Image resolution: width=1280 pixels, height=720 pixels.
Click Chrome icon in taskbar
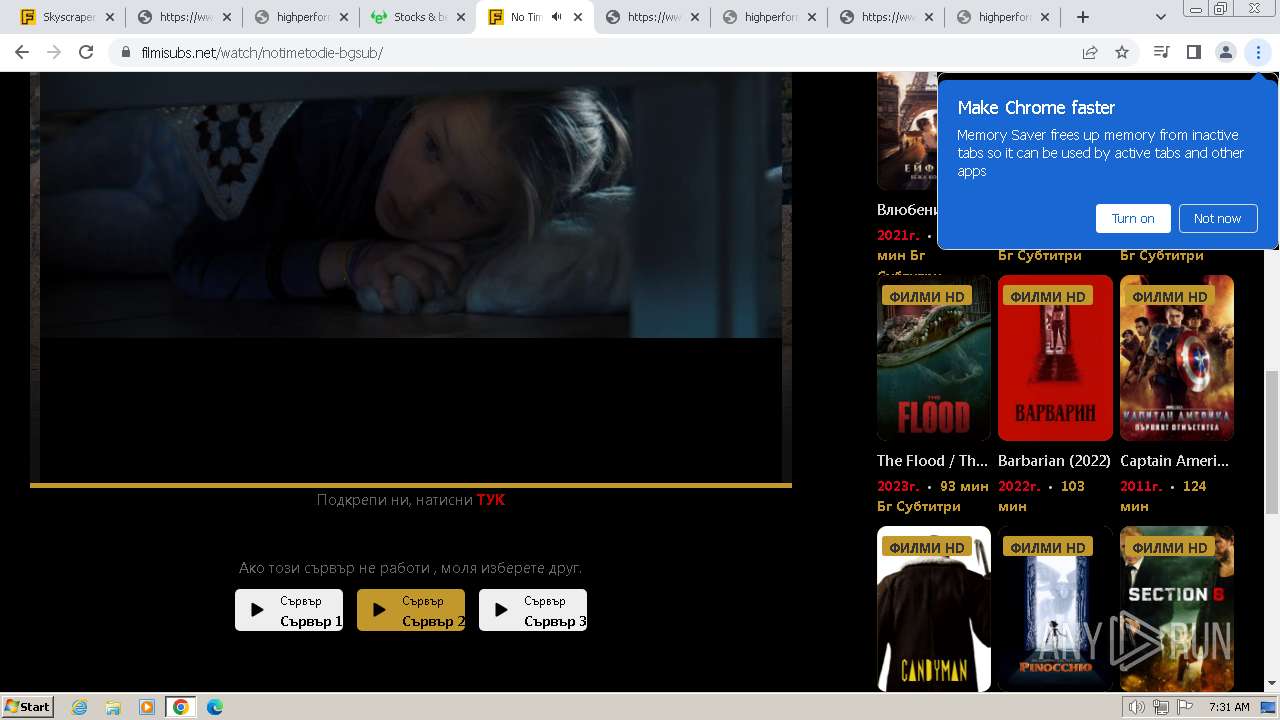pos(181,707)
